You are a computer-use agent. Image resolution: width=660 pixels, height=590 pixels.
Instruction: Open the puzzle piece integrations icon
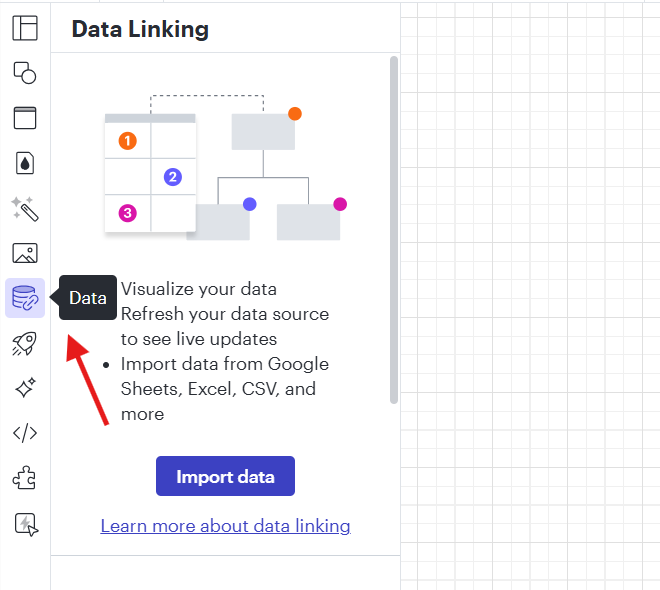pyautogui.click(x=25, y=478)
